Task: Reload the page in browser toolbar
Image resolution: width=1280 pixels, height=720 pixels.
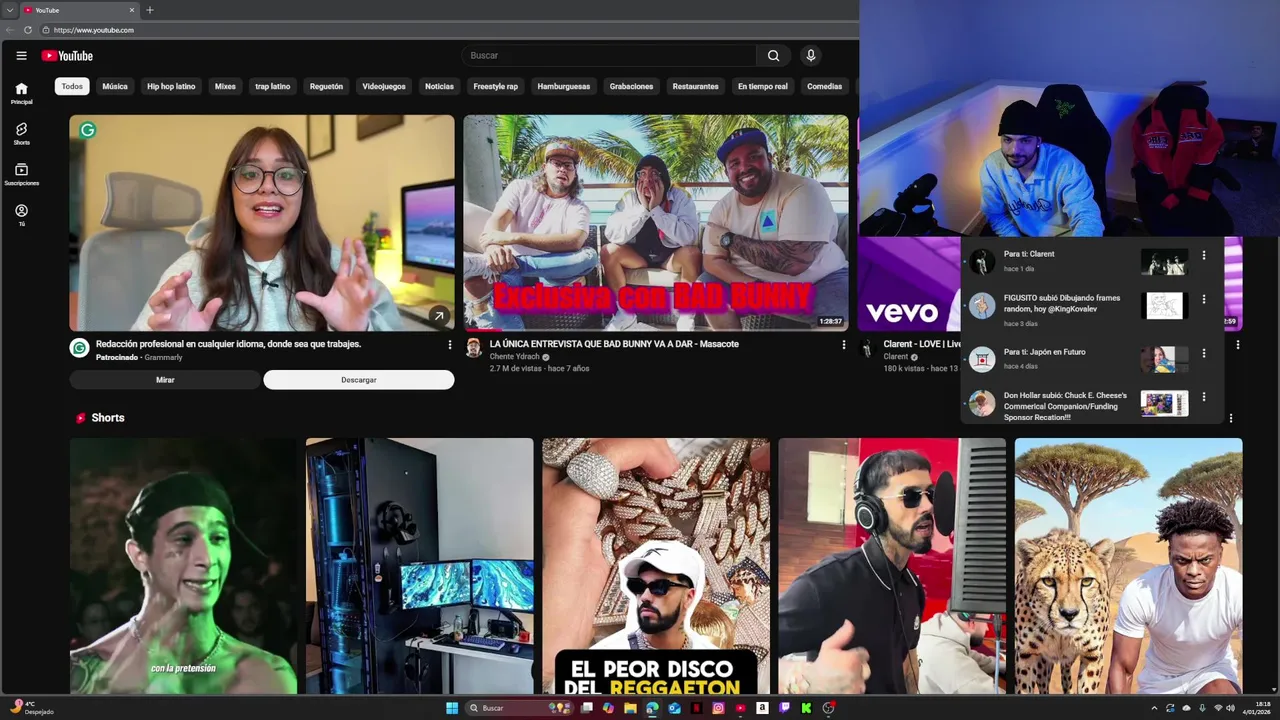Action: (28, 30)
